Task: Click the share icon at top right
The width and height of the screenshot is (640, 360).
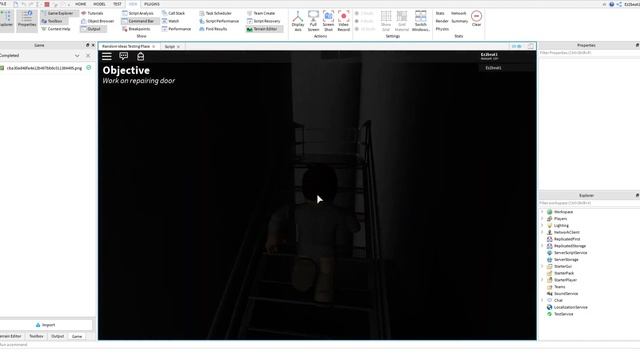Action: click(619, 4)
